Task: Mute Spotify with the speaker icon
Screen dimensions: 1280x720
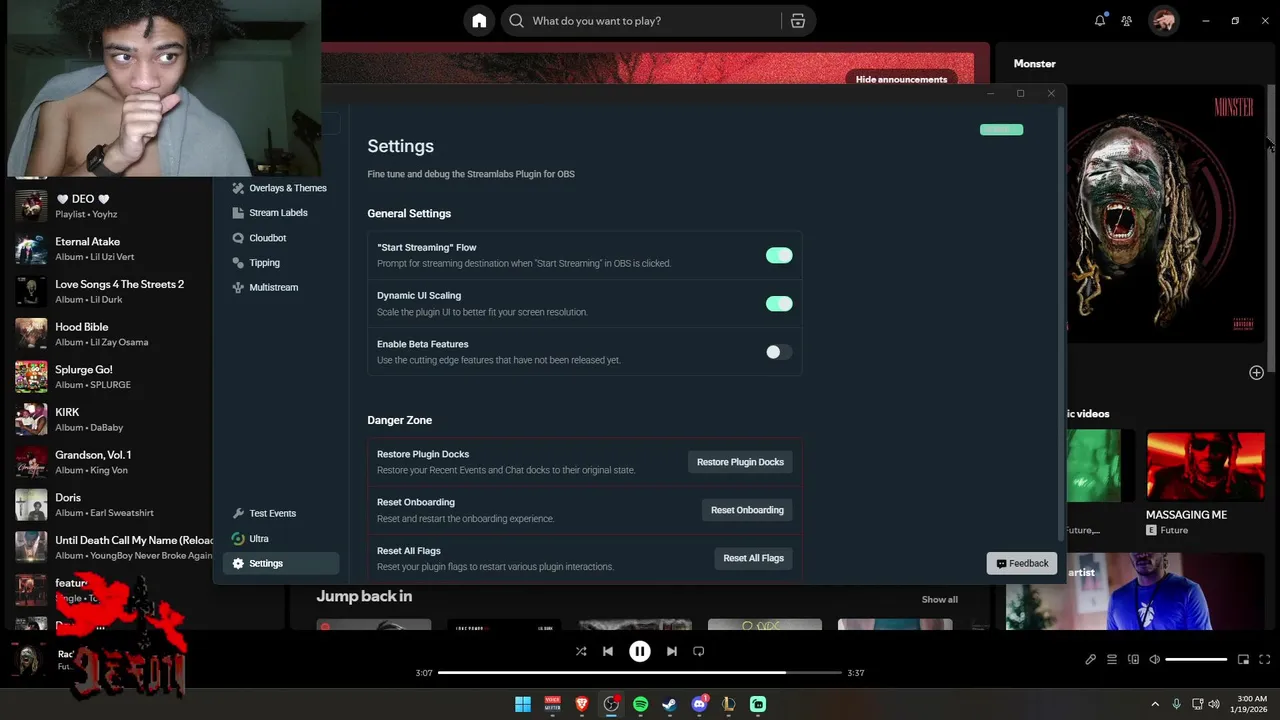Action: pos(1155,659)
